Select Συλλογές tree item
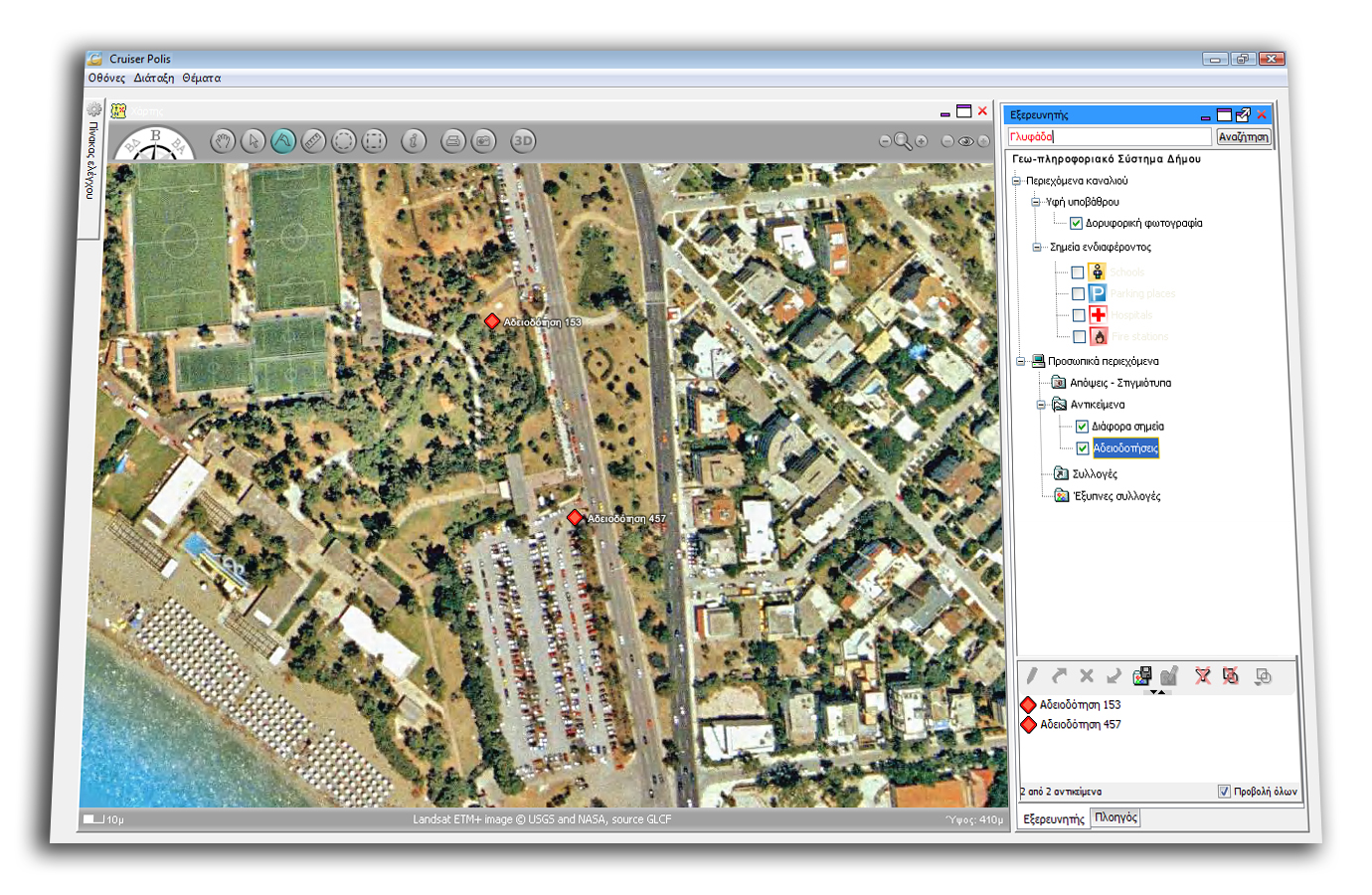The image size is (1372, 895). (1095, 473)
